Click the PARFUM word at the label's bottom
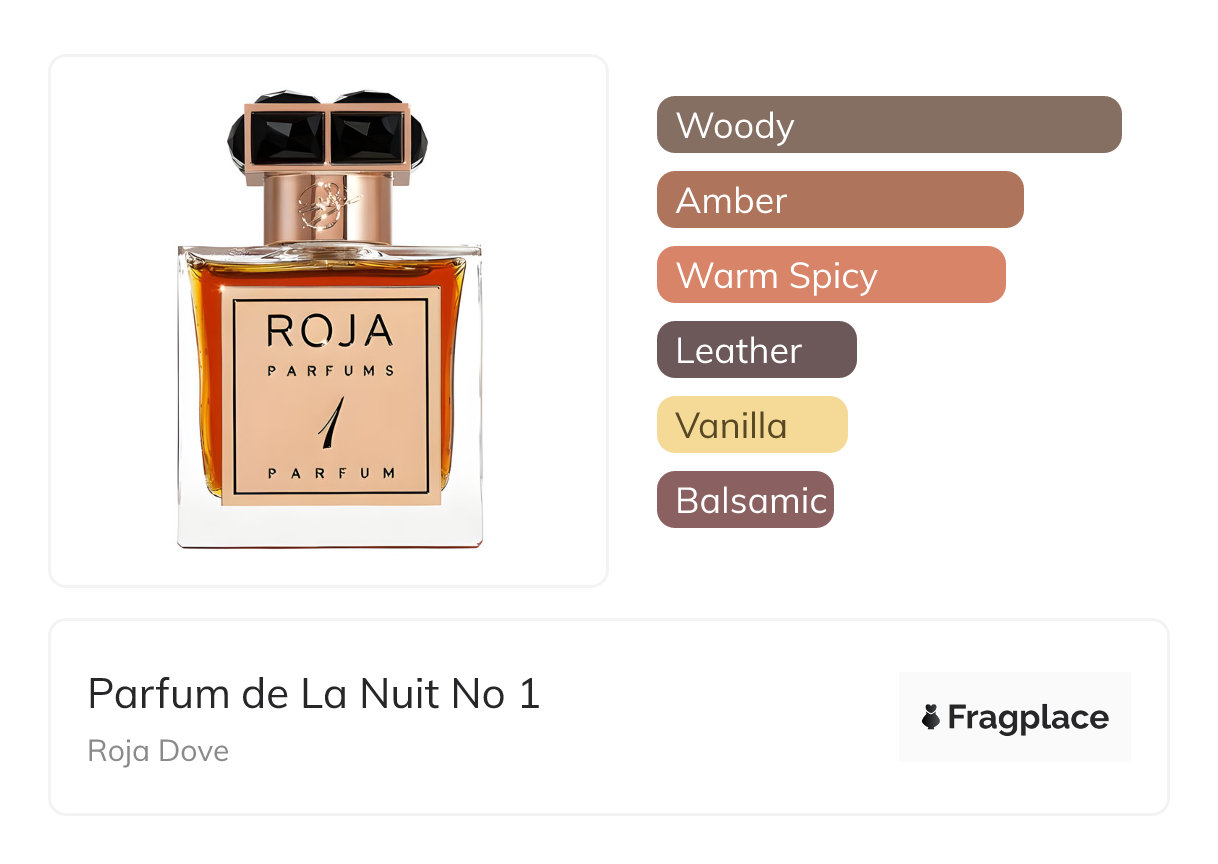 330,473
